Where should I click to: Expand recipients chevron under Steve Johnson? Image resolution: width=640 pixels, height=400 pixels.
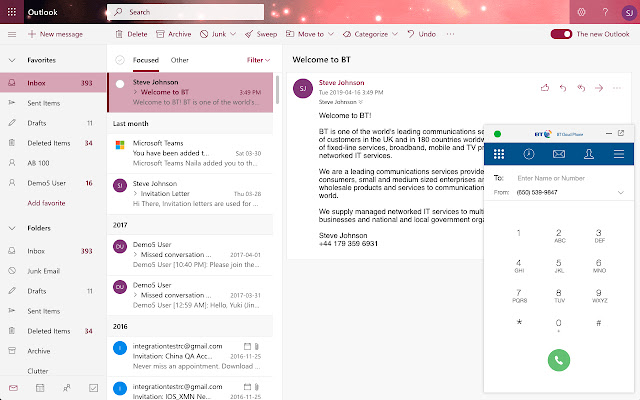(360, 102)
